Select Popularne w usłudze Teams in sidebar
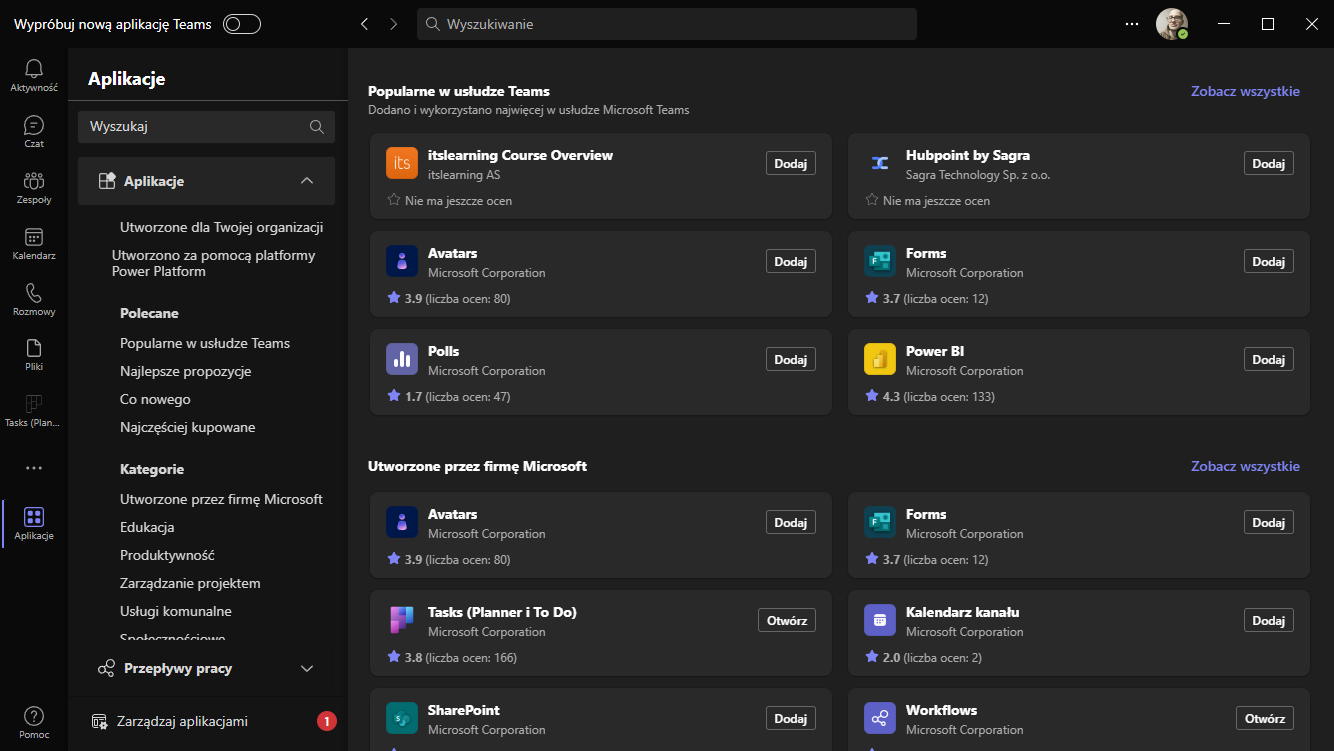Screen dimensions: 1334x751 click(205, 343)
